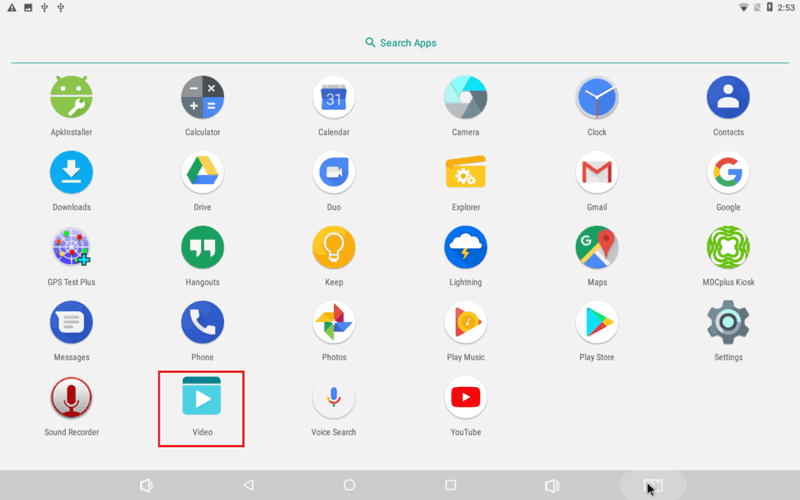Click the Search Apps field
Viewport: 800px width, 500px height.
[400, 43]
